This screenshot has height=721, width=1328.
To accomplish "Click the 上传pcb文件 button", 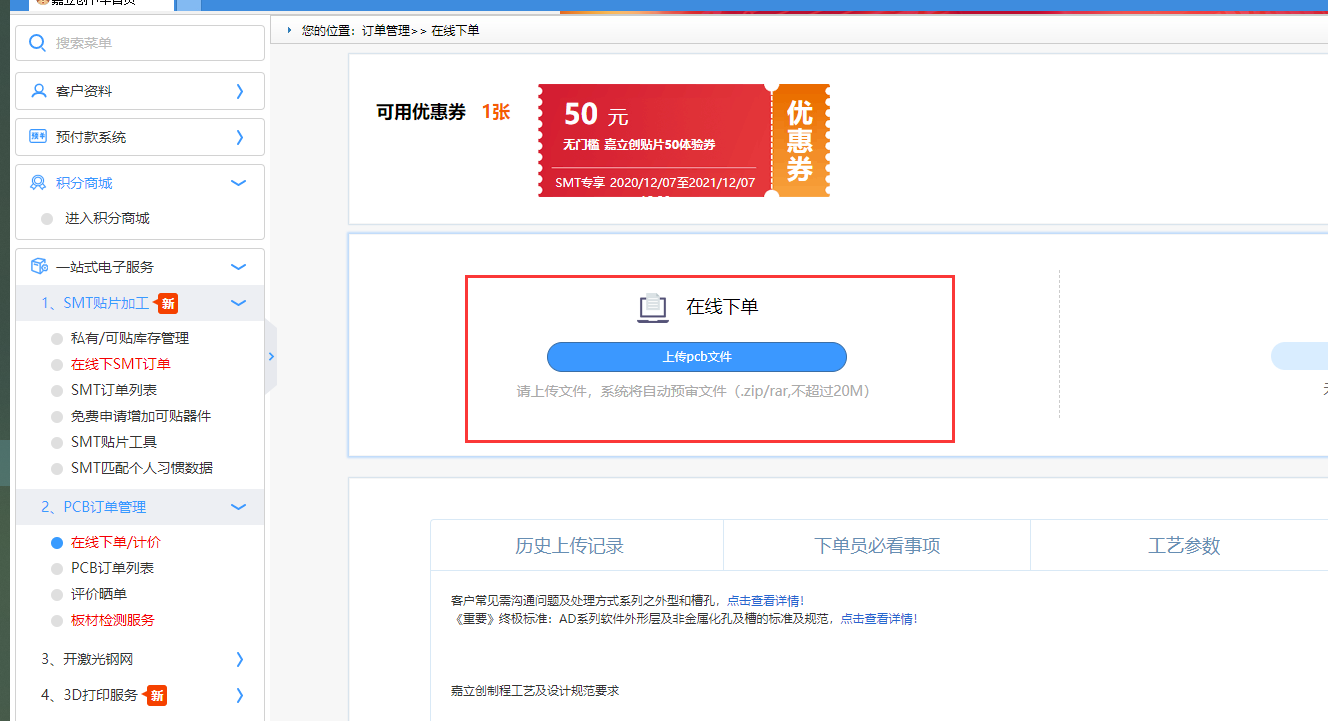I will point(697,356).
